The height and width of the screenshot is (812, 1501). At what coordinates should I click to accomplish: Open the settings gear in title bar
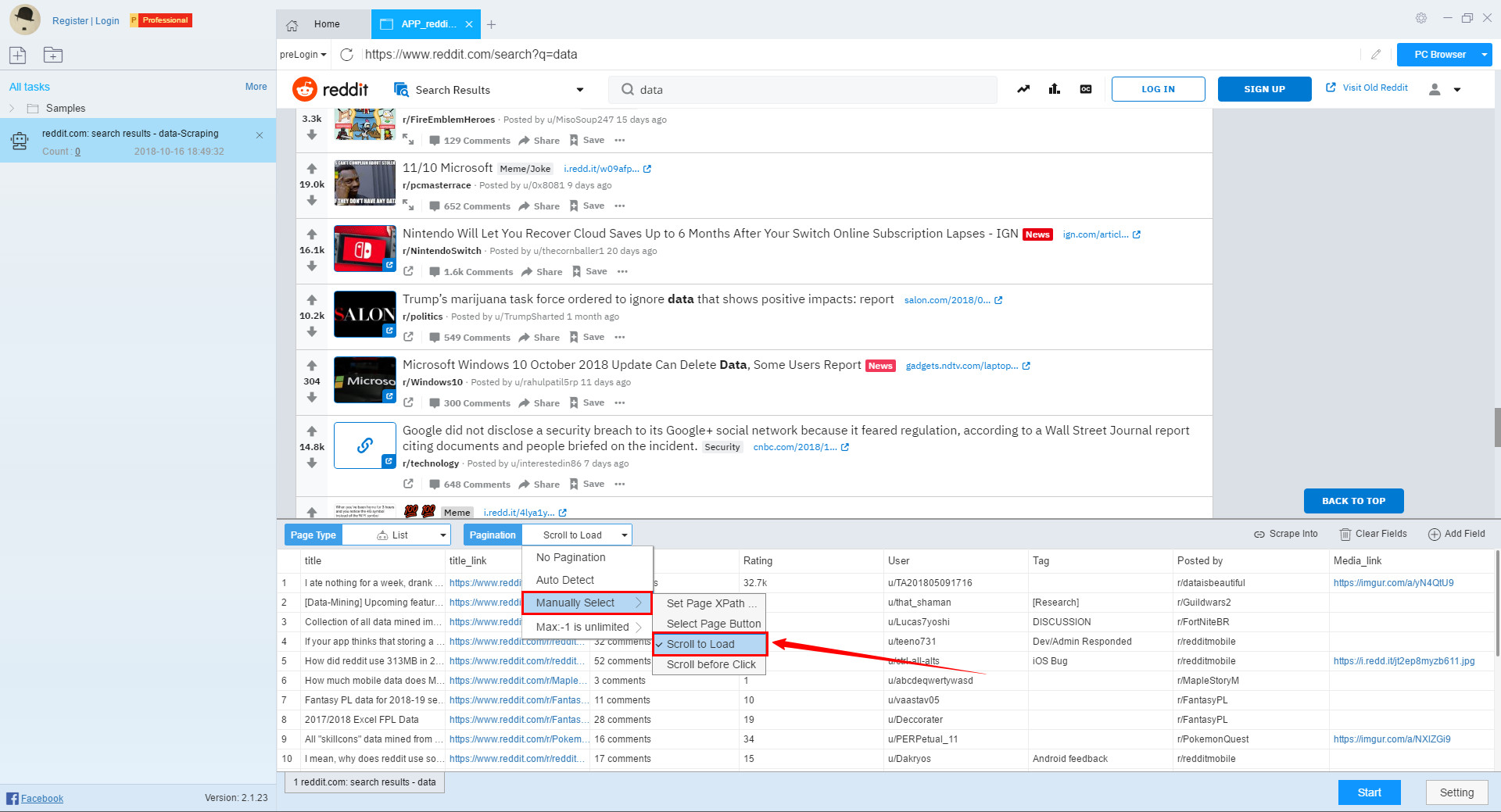(1421, 17)
